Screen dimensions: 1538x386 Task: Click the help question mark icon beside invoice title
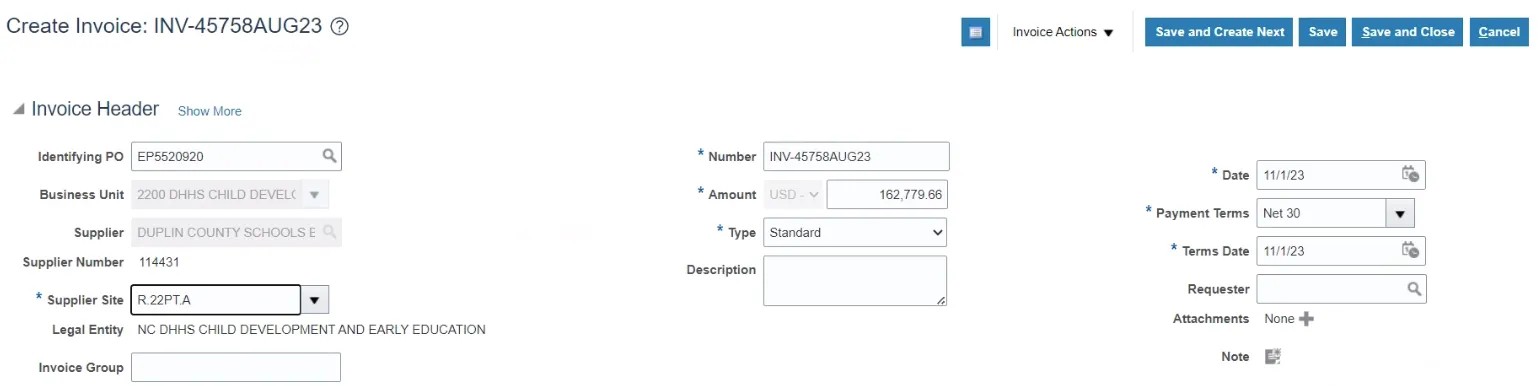(x=339, y=28)
